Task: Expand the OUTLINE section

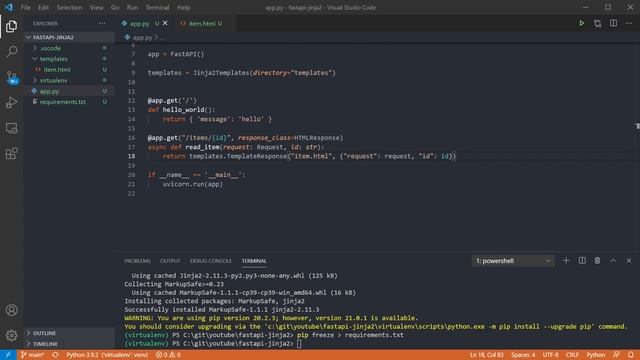Action: pos(69,333)
